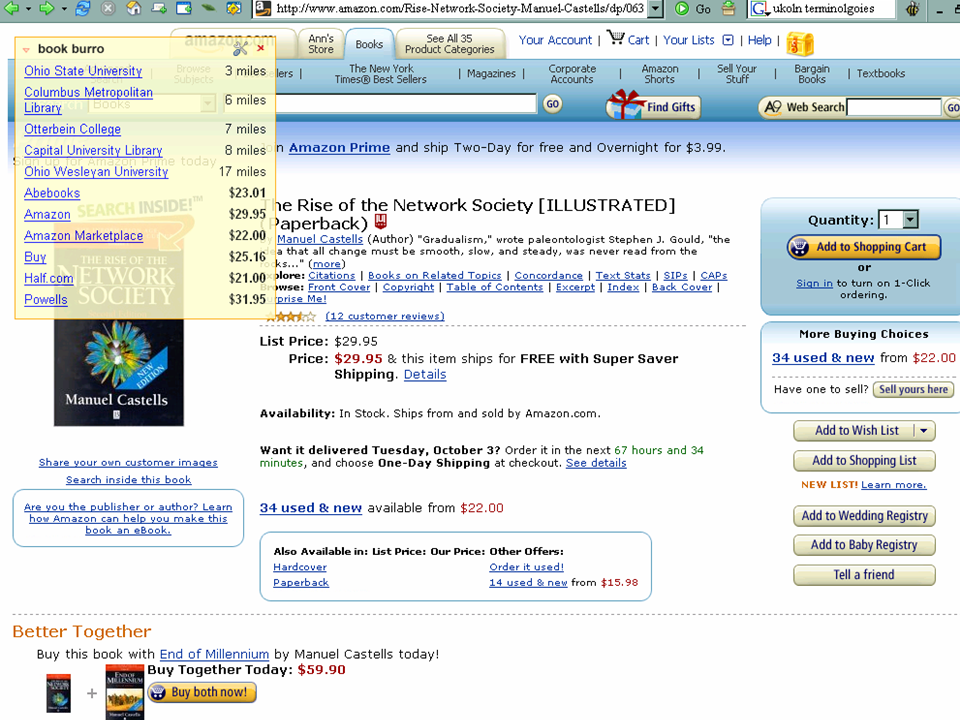Open Amazon Shorts subnav item
Viewport: 960px width, 720px height.
click(x=660, y=73)
